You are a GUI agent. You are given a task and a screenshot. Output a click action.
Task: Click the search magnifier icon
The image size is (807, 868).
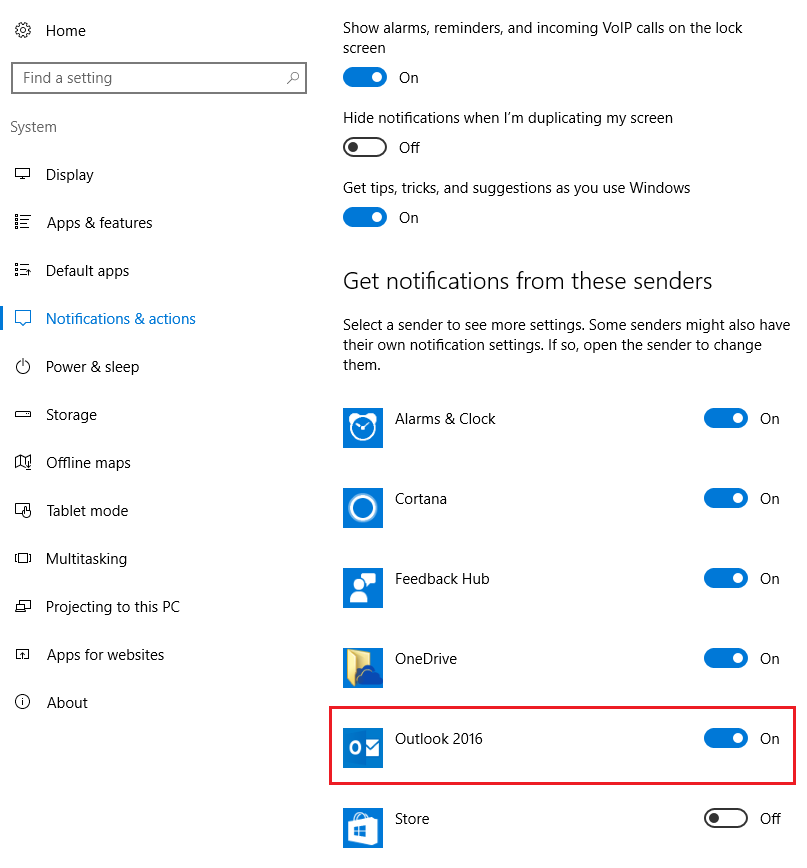pos(293,78)
